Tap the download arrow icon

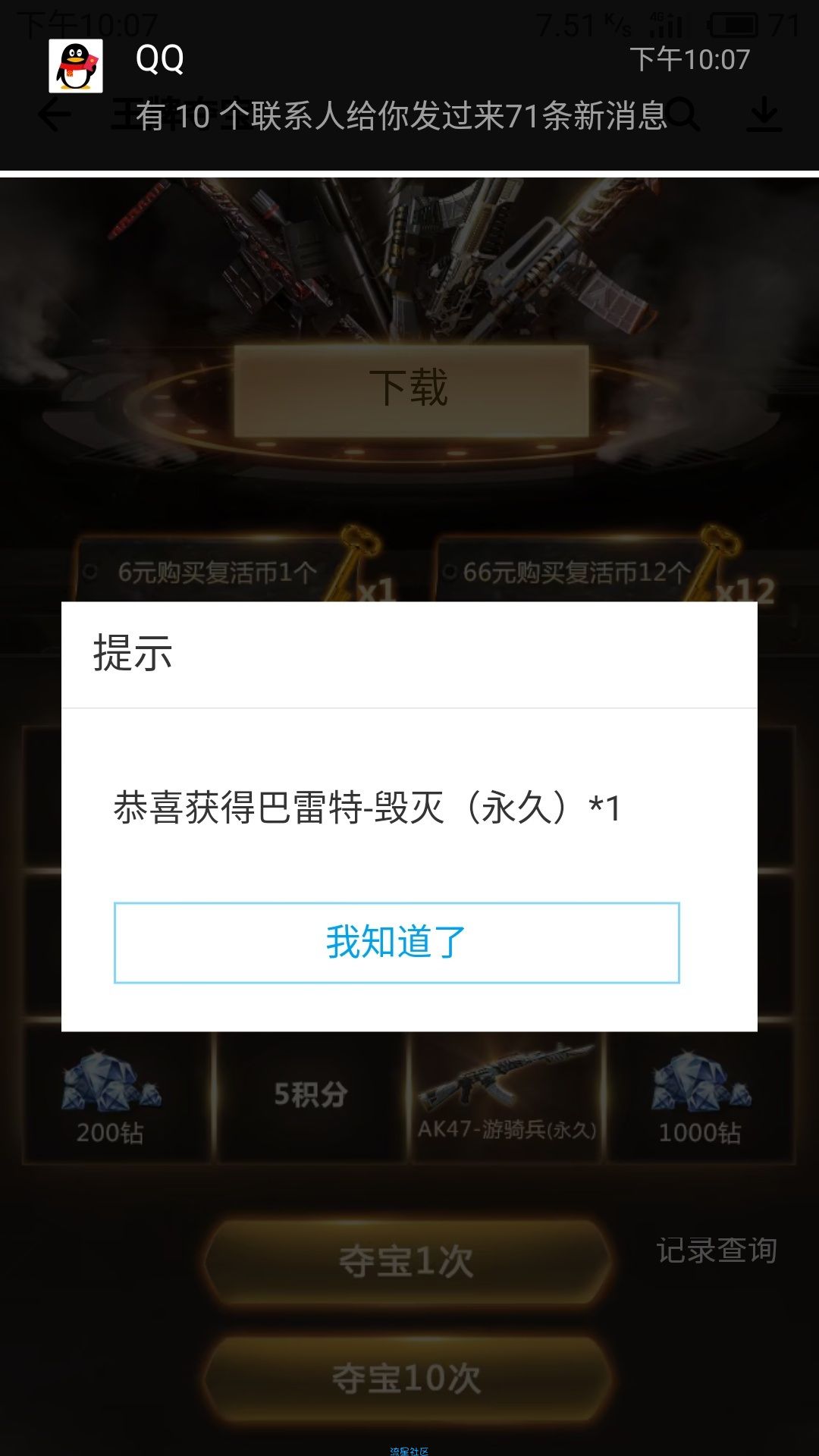pyautogui.click(x=764, y=115)
